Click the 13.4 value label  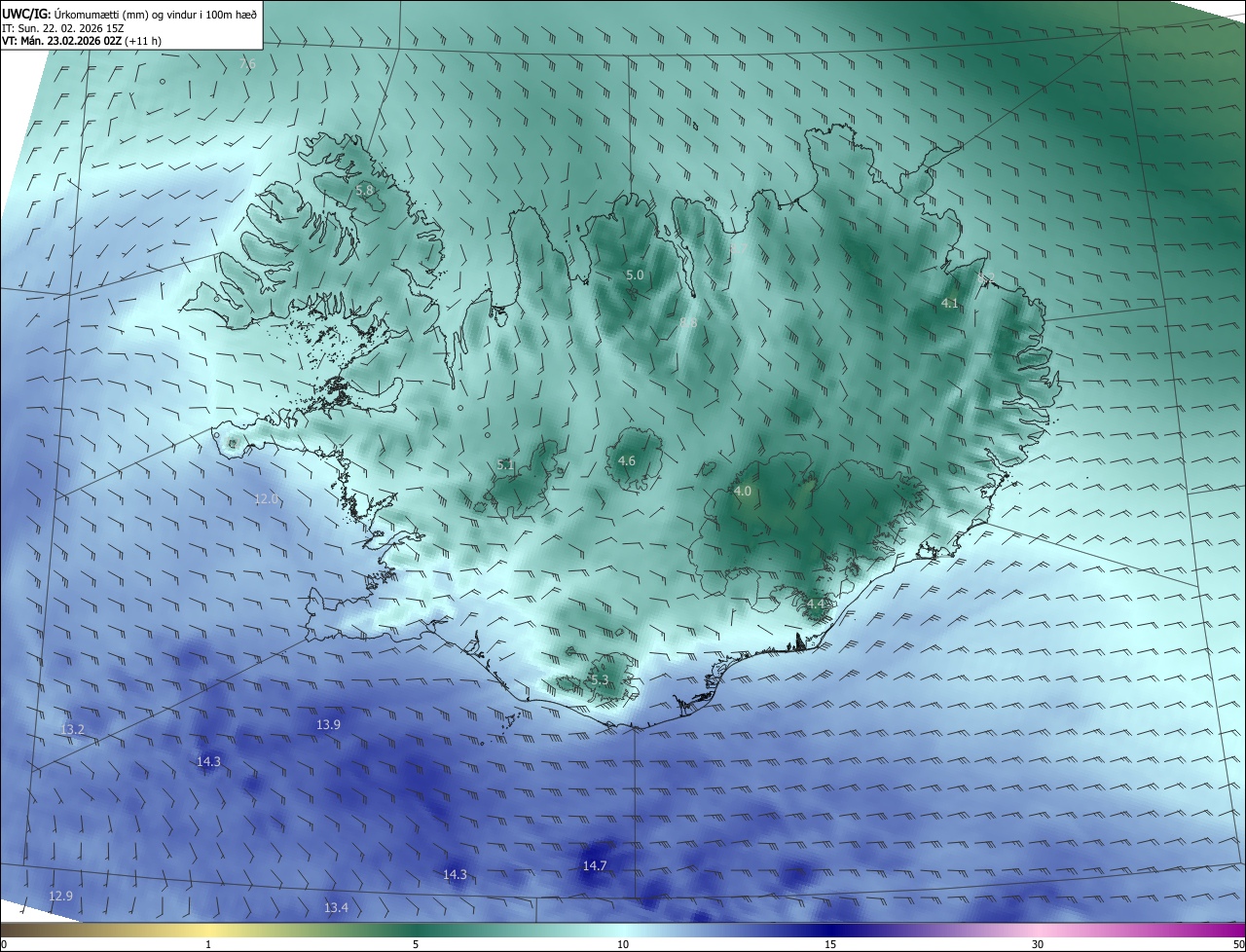point(336,908)
